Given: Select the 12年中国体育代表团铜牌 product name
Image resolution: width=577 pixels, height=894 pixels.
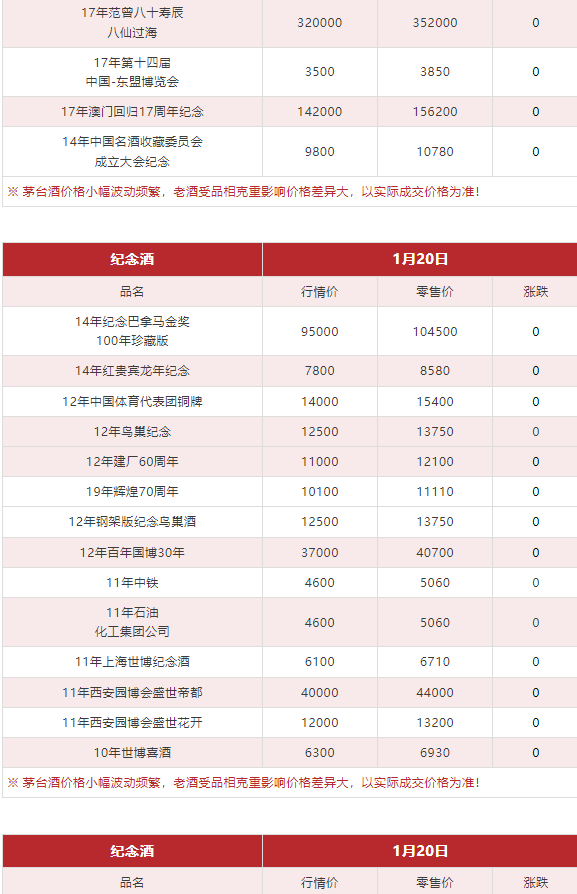Looking at the screenshot, I should (132, 402).
